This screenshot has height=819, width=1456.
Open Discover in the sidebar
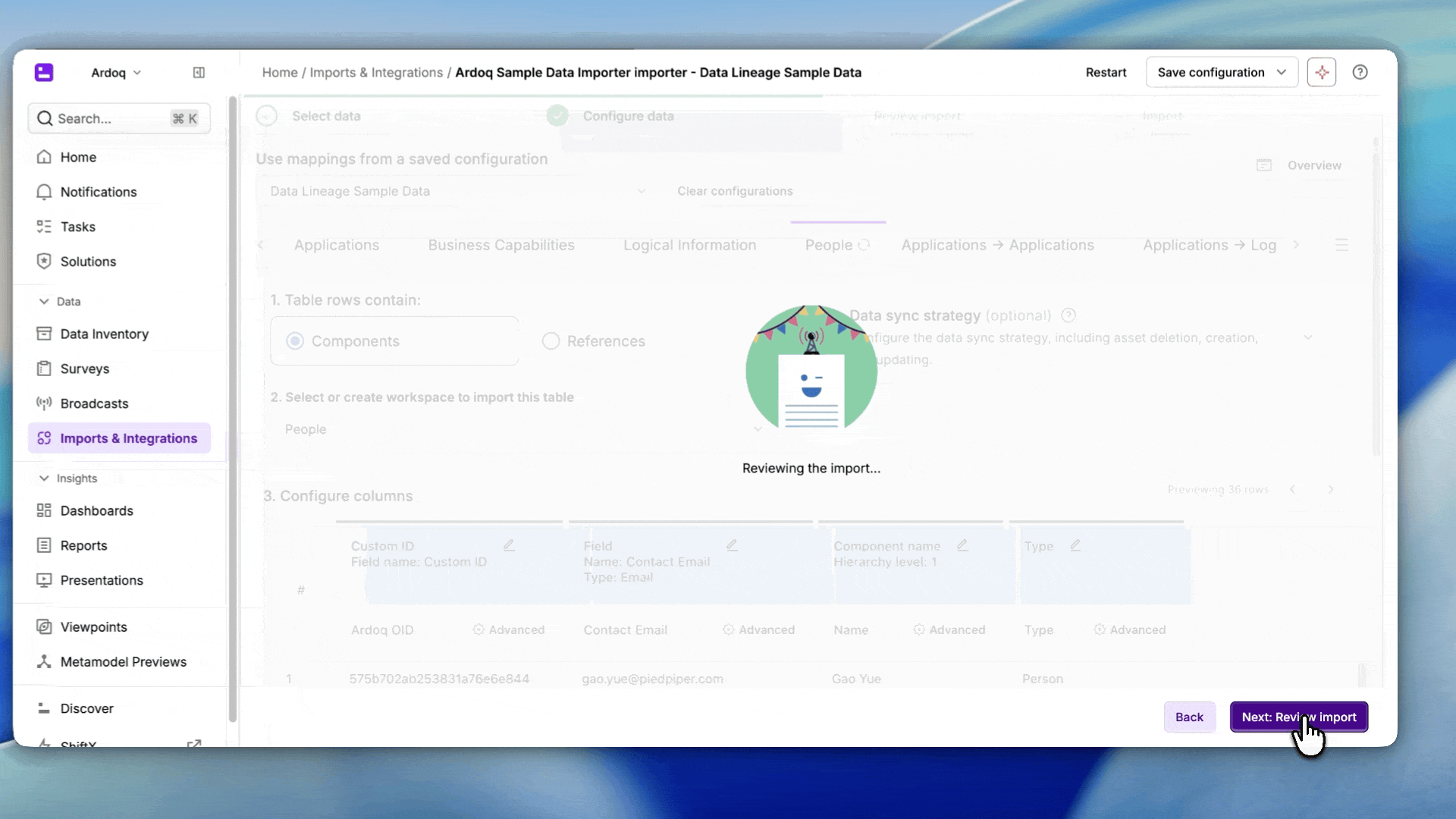coord(119,708)
